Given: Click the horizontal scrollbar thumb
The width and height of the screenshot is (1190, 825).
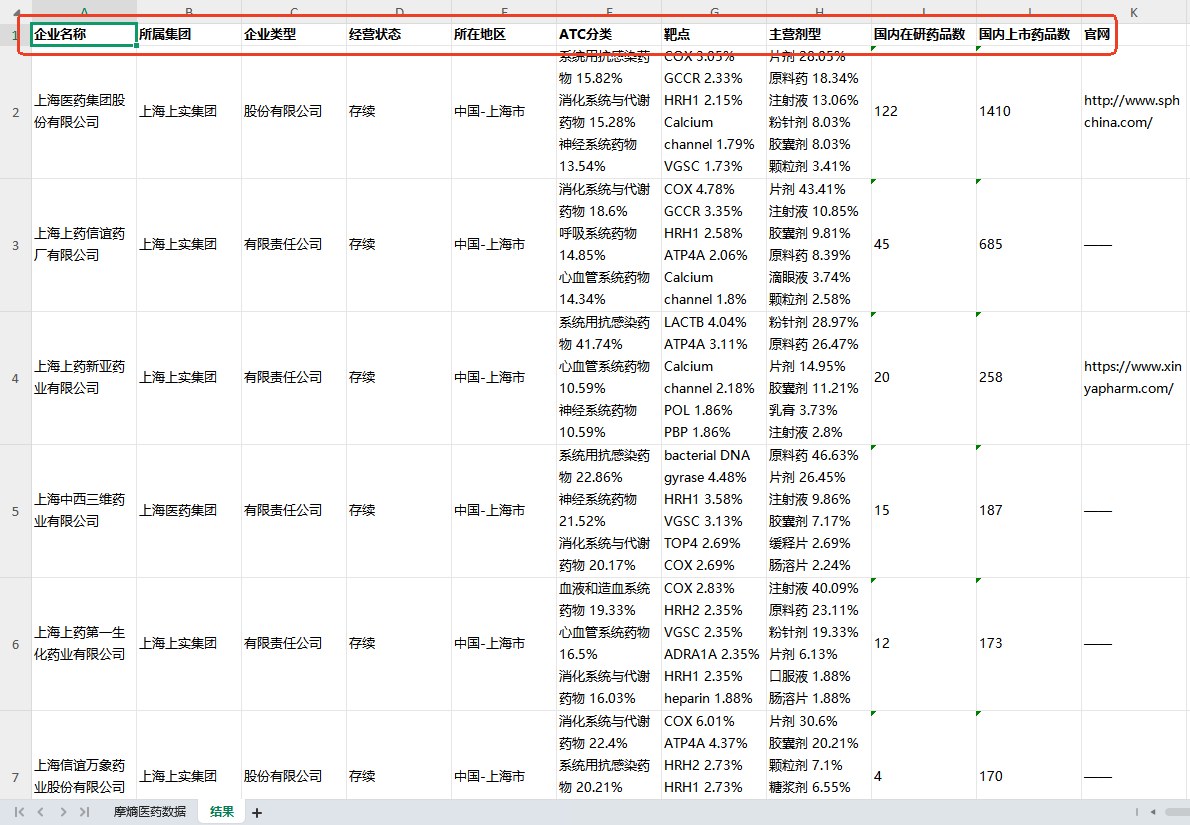Looking at the screenshot, I should click(1176, 812).
